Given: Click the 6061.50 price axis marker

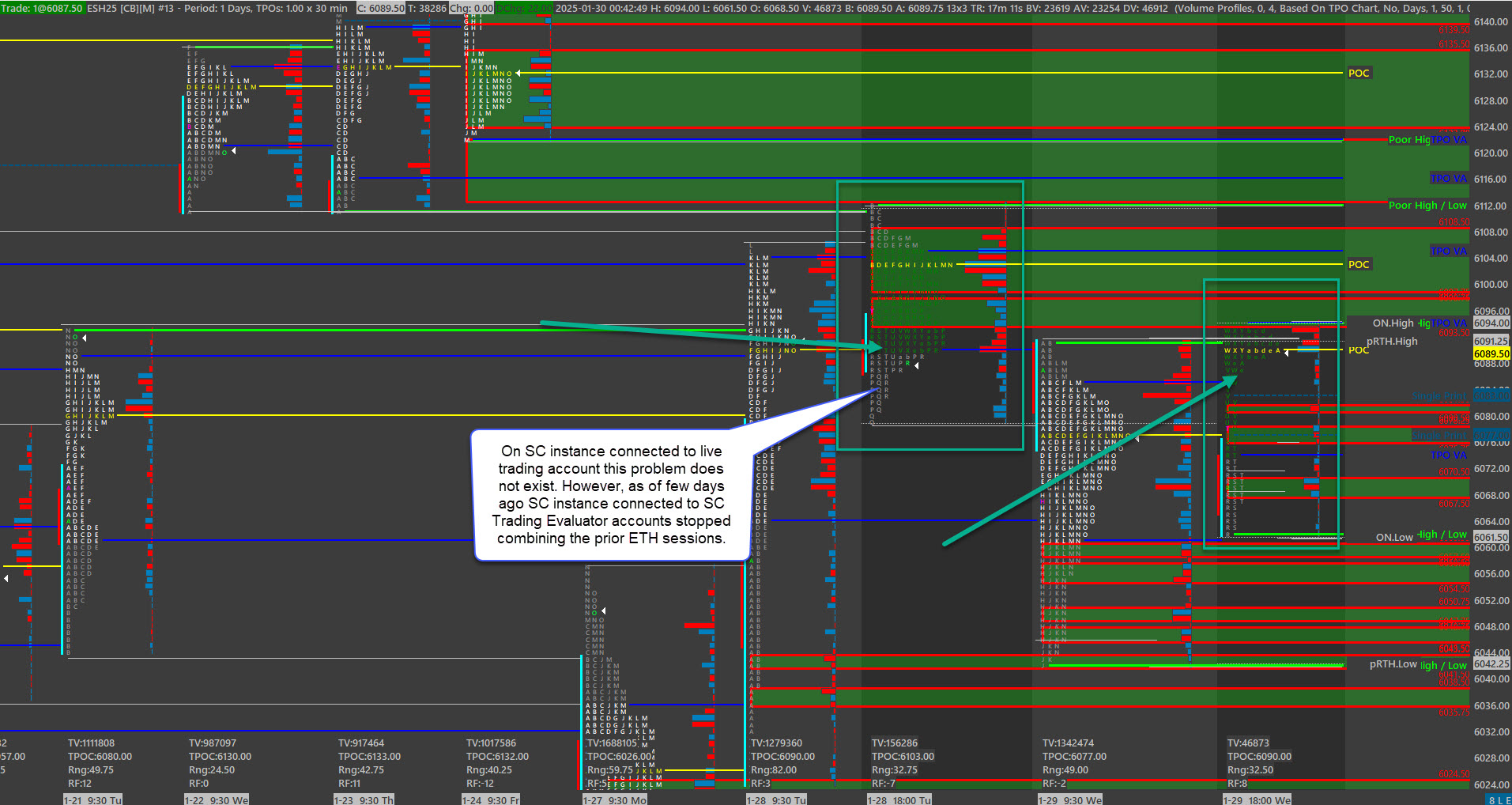Looking at the screenshot, I should coord(1491,537).
